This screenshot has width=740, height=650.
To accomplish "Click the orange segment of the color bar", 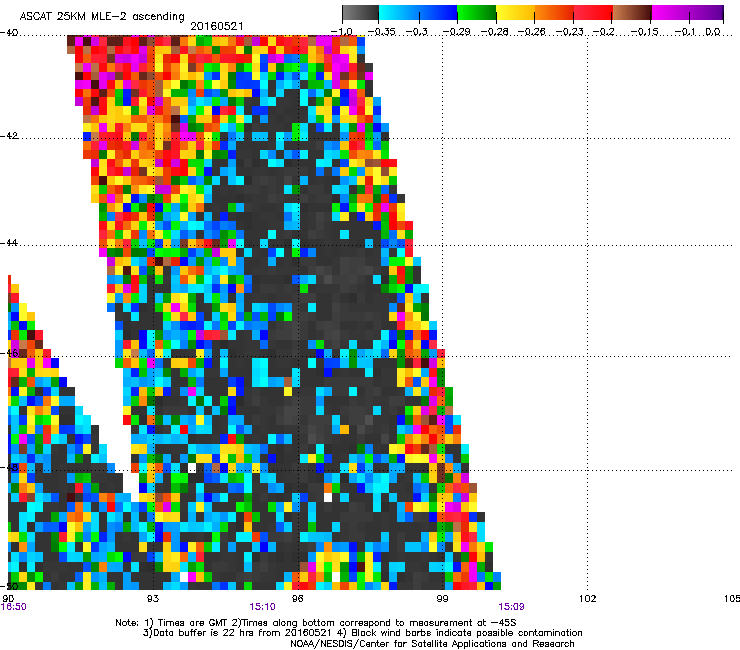I will coord(554,13).
